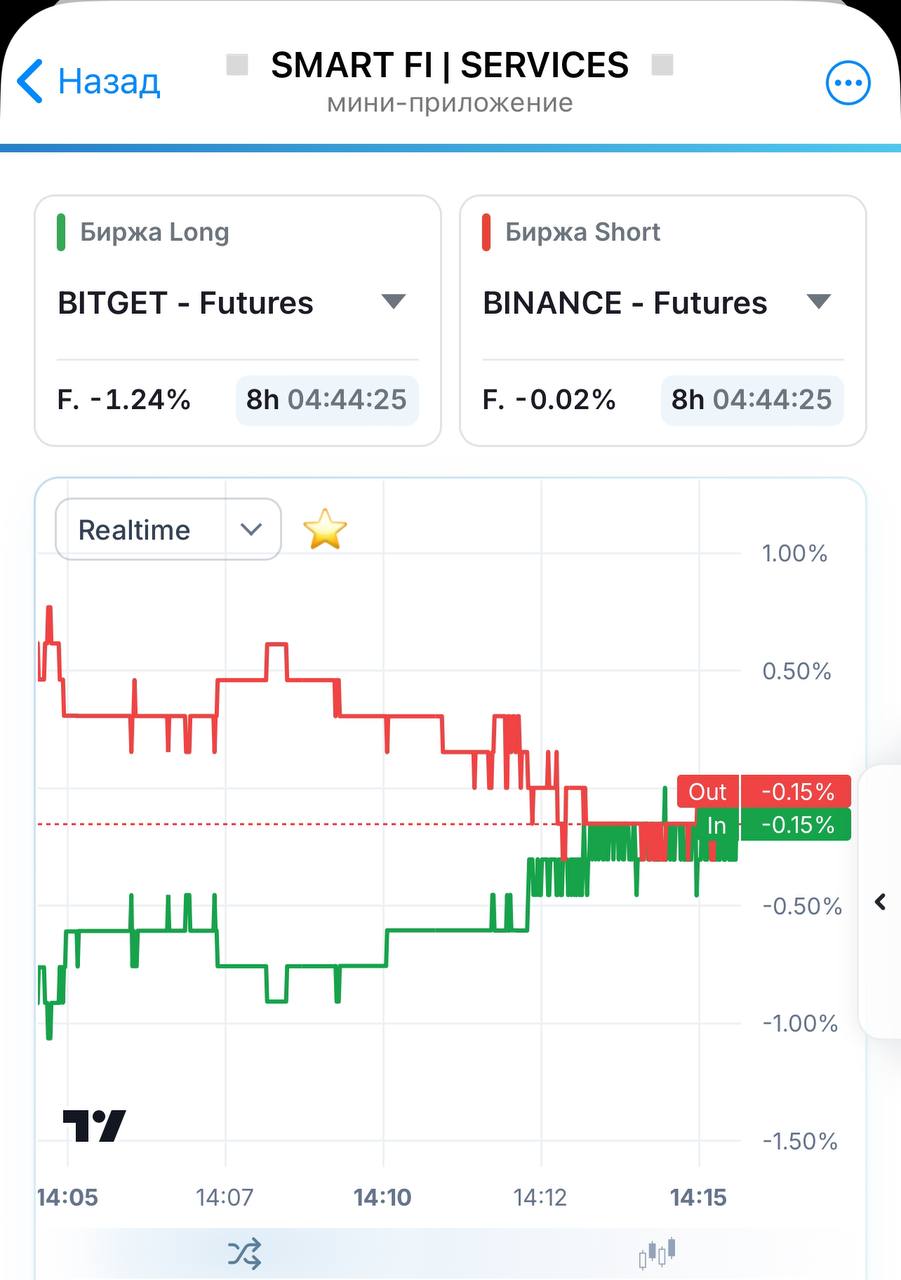
Task: Select the shuffle arrows icon at bottom
Action: [x=244, y=1252]
